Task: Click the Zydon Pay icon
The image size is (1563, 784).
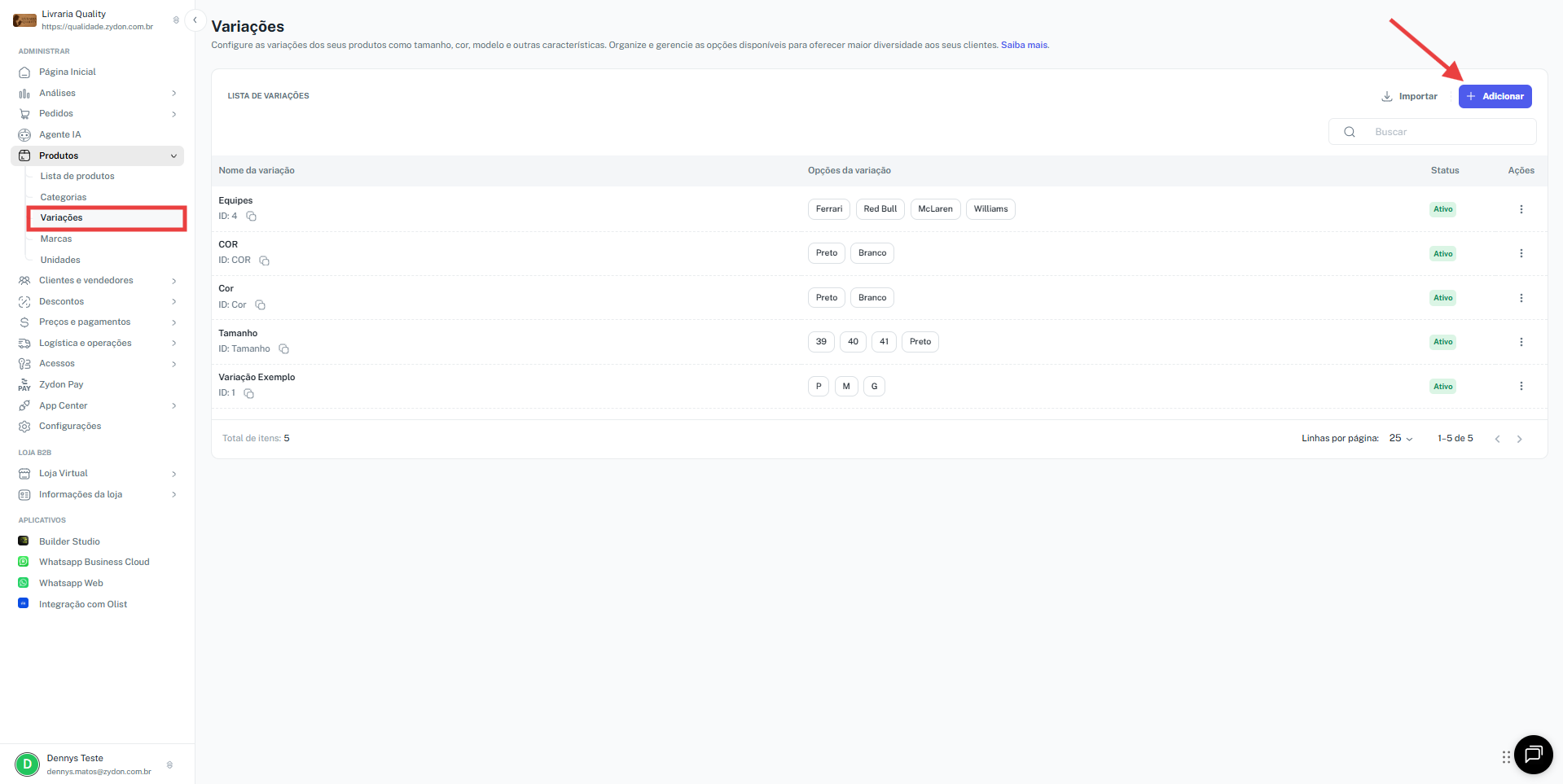Action: (x=24, y=384)
